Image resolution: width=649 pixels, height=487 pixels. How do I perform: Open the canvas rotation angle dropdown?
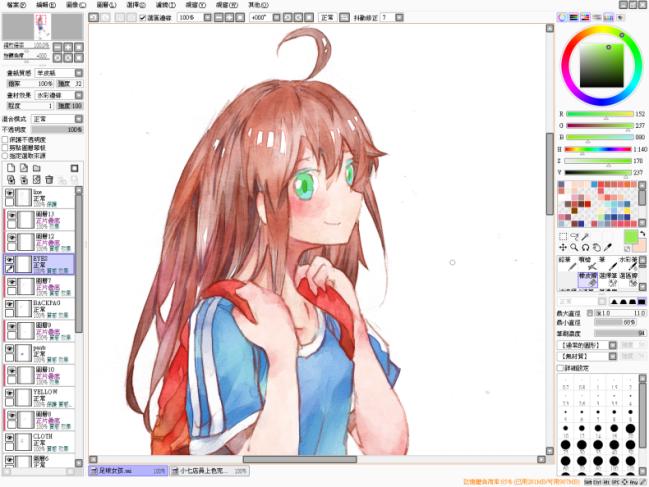tap(276, 17)
